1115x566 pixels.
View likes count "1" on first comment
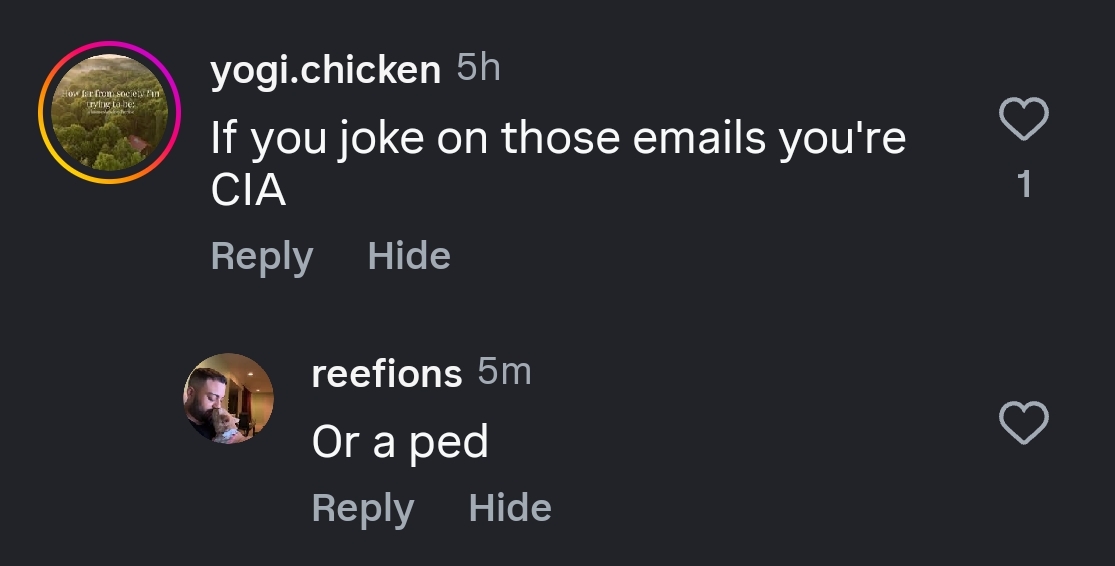1024,185
